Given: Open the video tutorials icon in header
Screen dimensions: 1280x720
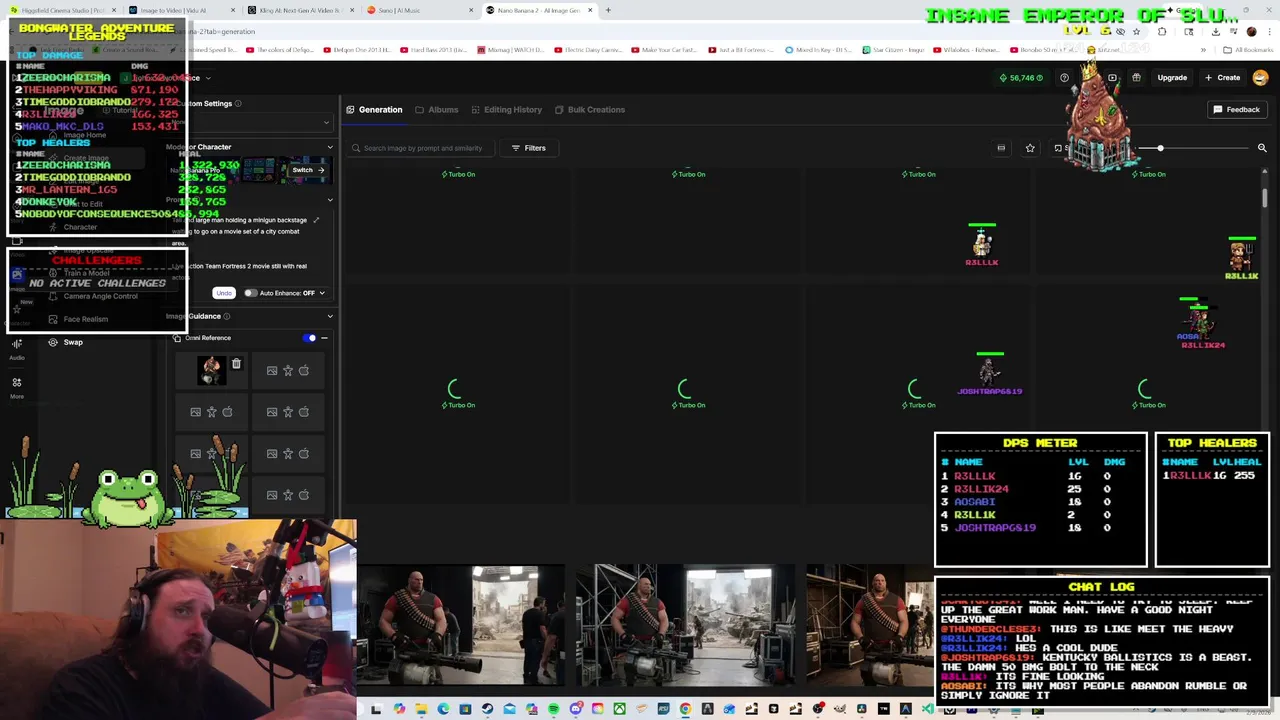Looking at the screenshot, I should pyautogui.click(x=1112, y=78).
